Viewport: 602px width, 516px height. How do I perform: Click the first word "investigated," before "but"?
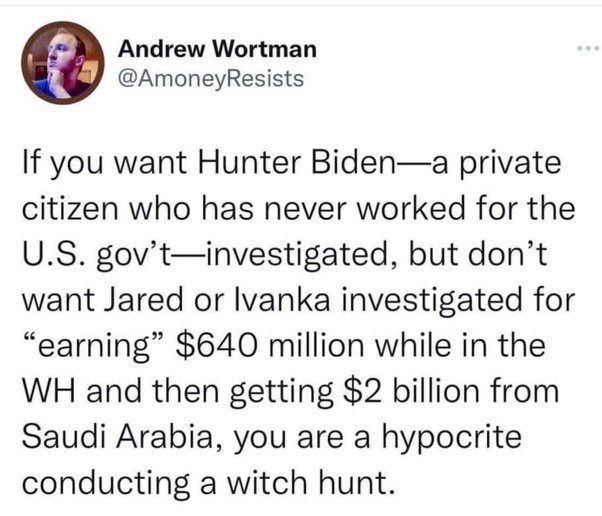[x=301, y=255]
